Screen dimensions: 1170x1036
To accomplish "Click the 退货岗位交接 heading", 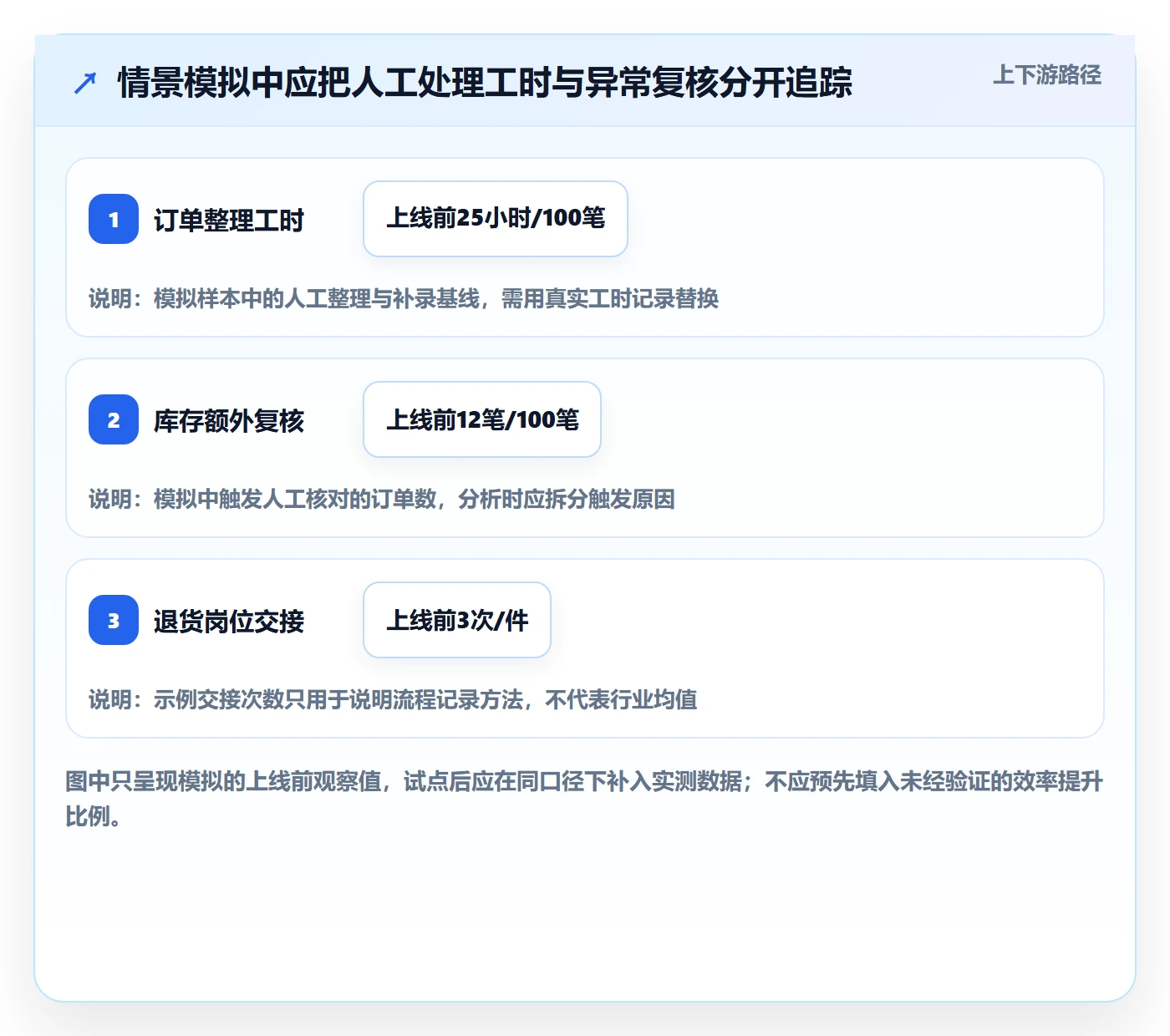I will click(229, 622).
